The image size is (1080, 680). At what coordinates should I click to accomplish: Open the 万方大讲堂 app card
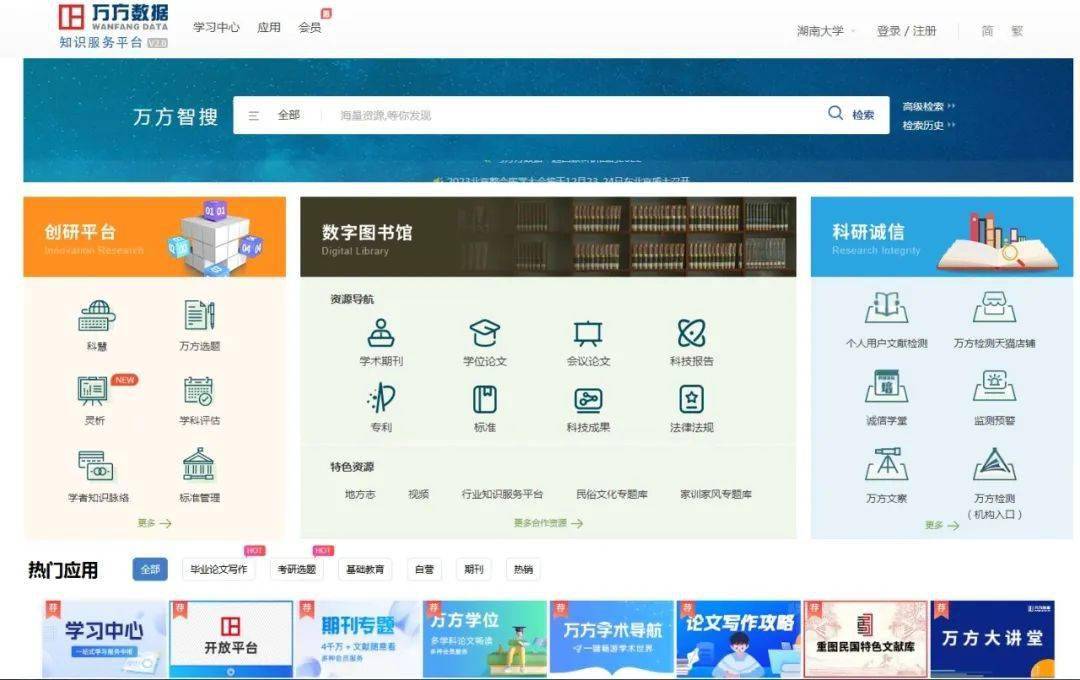(x=993, y=639)
